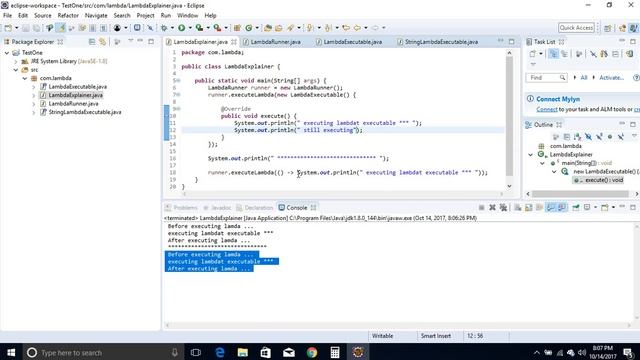Open File Explorer from the taskbar

(x=242, y=352)
